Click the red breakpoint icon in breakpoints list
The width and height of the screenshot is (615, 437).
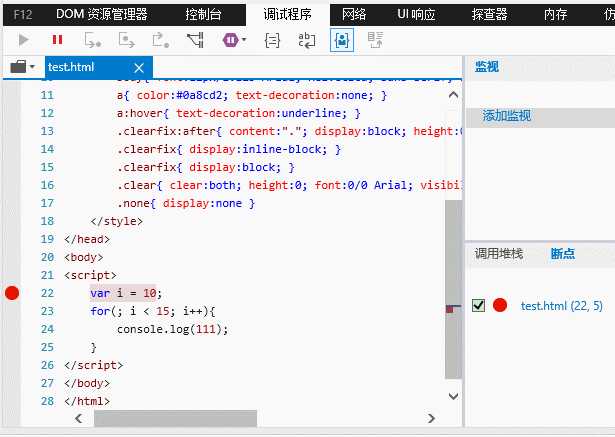click(500, 305)
